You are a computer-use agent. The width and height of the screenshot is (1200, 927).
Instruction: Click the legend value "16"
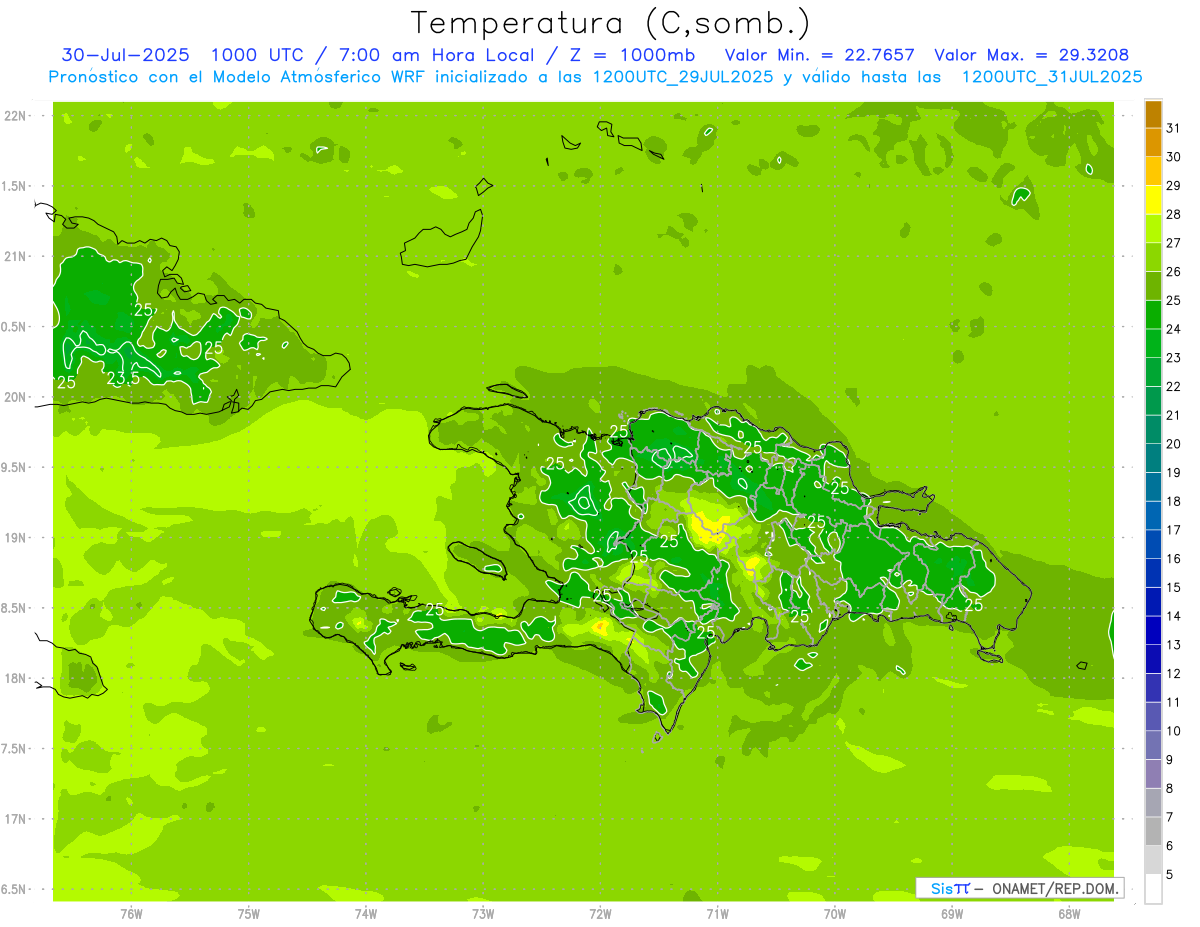(x=1173, y=559)
